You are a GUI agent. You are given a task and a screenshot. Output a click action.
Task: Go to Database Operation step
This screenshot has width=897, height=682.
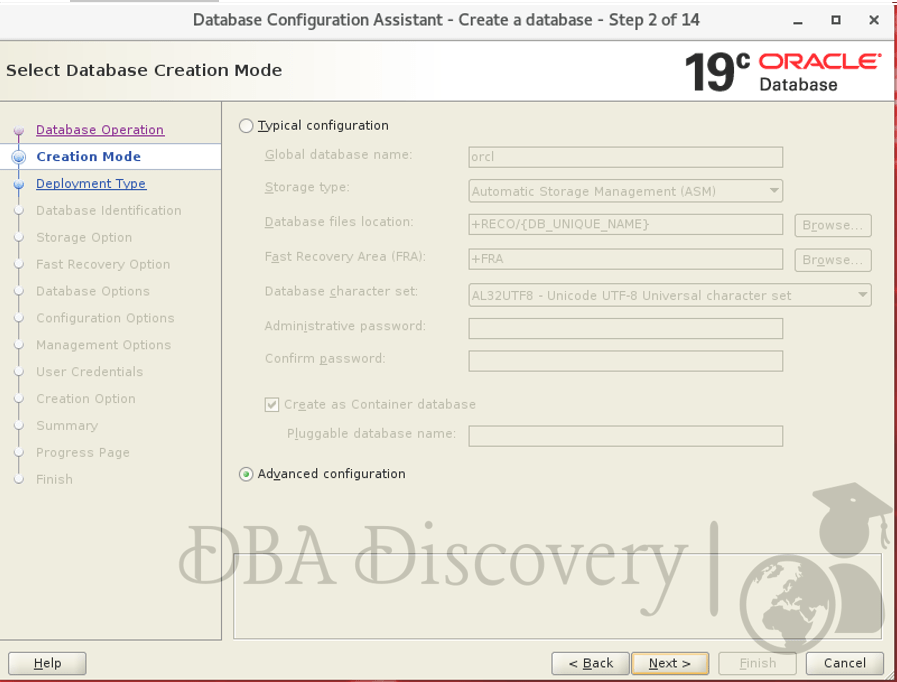click(x=100, y=130)
